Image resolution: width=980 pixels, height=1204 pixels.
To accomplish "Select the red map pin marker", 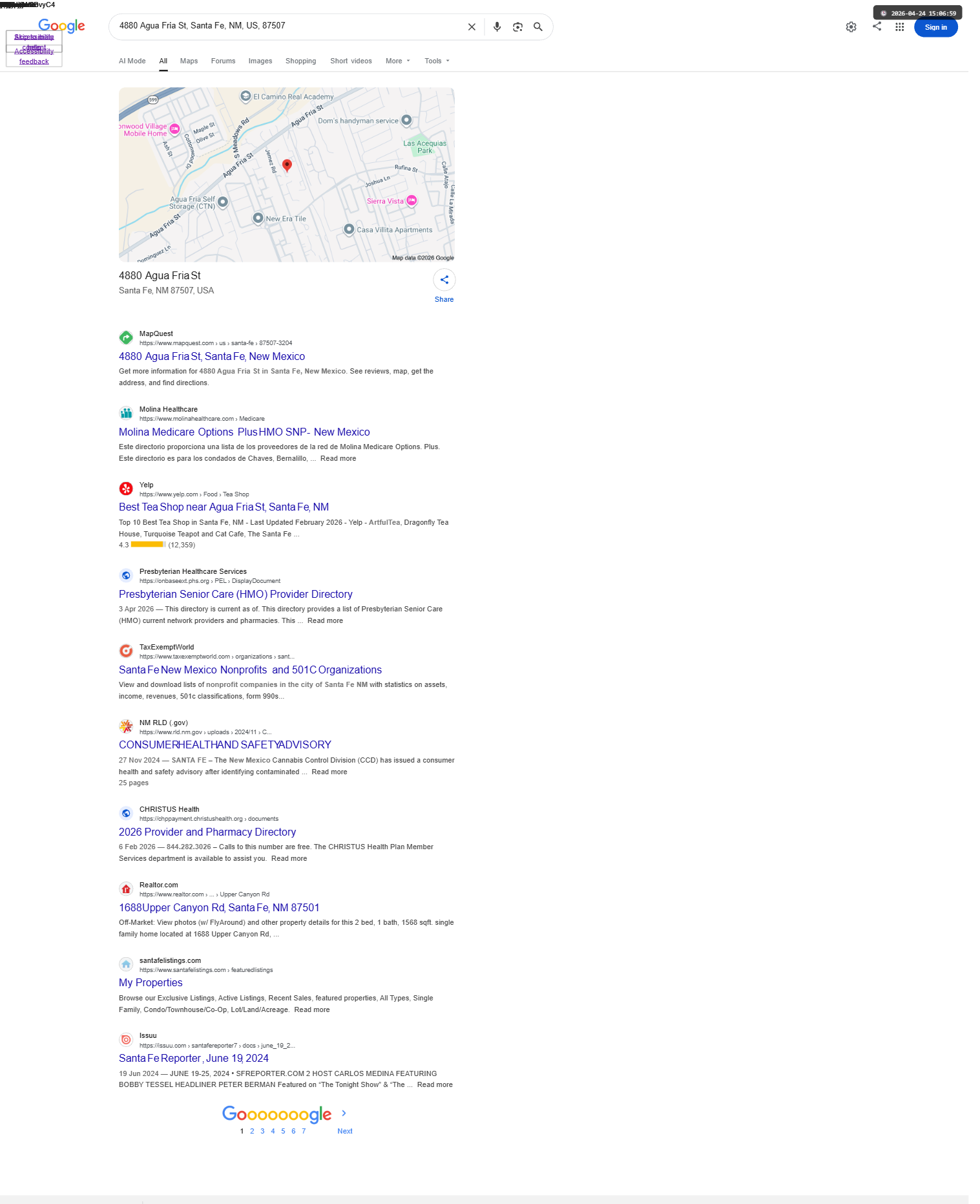I will tap(287, 165).
